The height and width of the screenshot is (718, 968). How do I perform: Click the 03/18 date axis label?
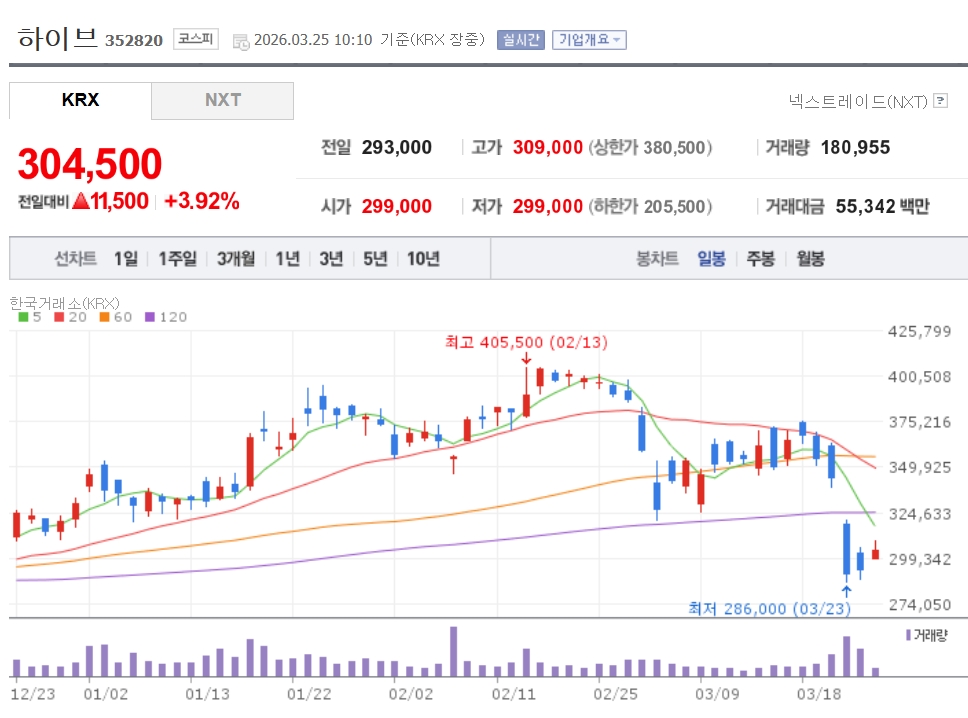pos(819,694)
